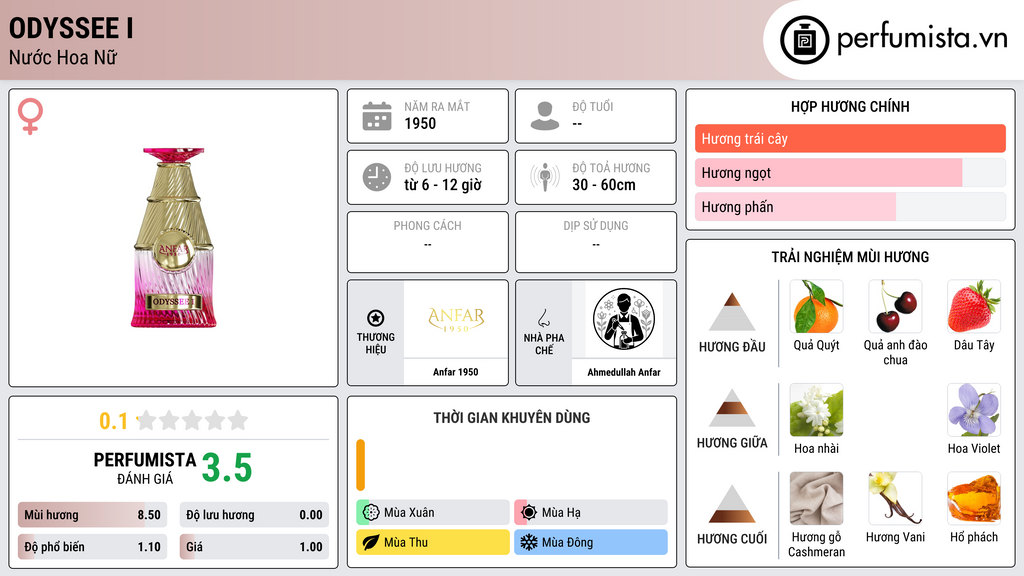This screenshot has width=1024, height=576.
Task: Click the Hương trái cây accord bar
Action: click(x=850, y=138)
